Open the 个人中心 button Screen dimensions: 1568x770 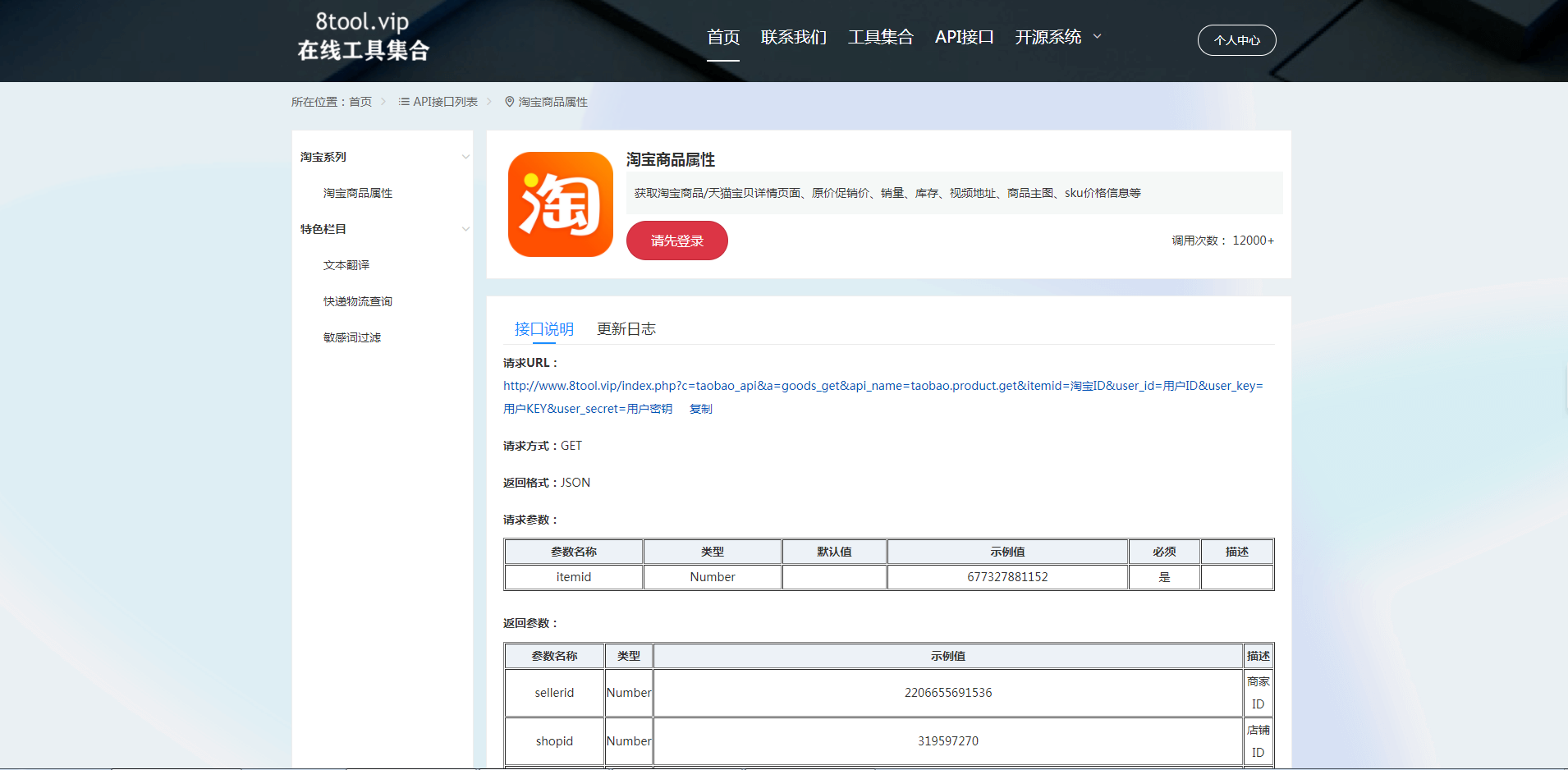[1236, 40]
